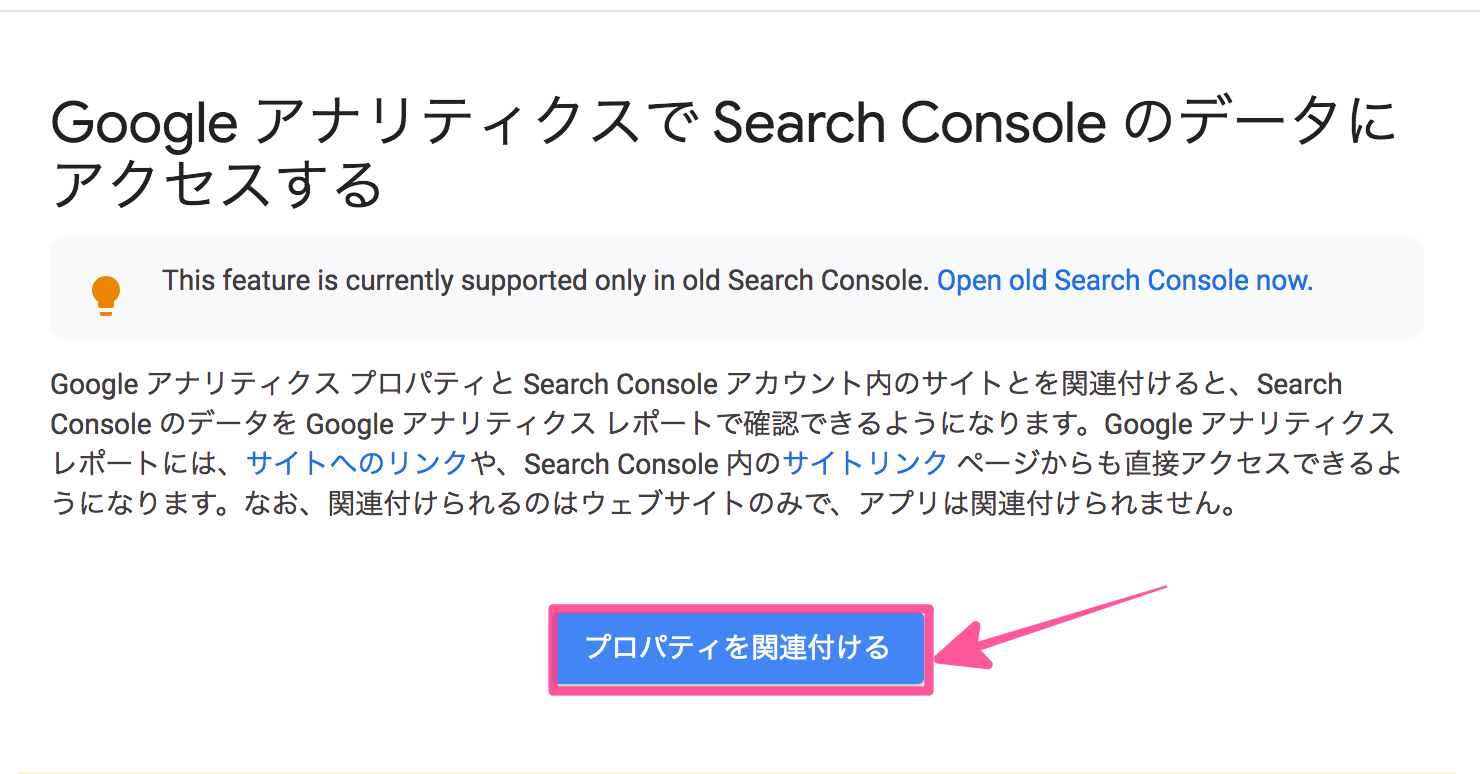Image resolution: width=1480 pixels, height=774 pixels.
Task: Click the thin divider line at page top
Action: coord(740,11)
